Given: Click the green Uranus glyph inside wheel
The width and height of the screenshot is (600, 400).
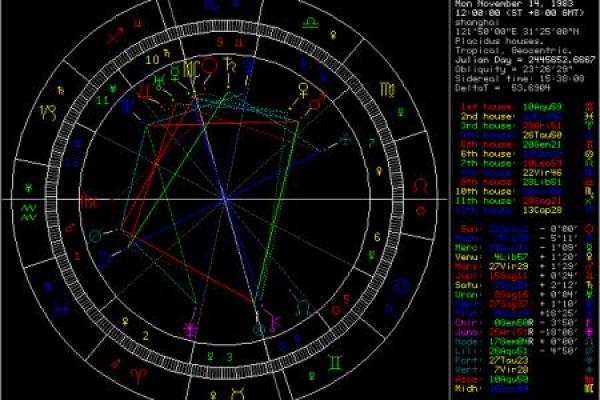Looking at the screenshot, I should (158, 81).
